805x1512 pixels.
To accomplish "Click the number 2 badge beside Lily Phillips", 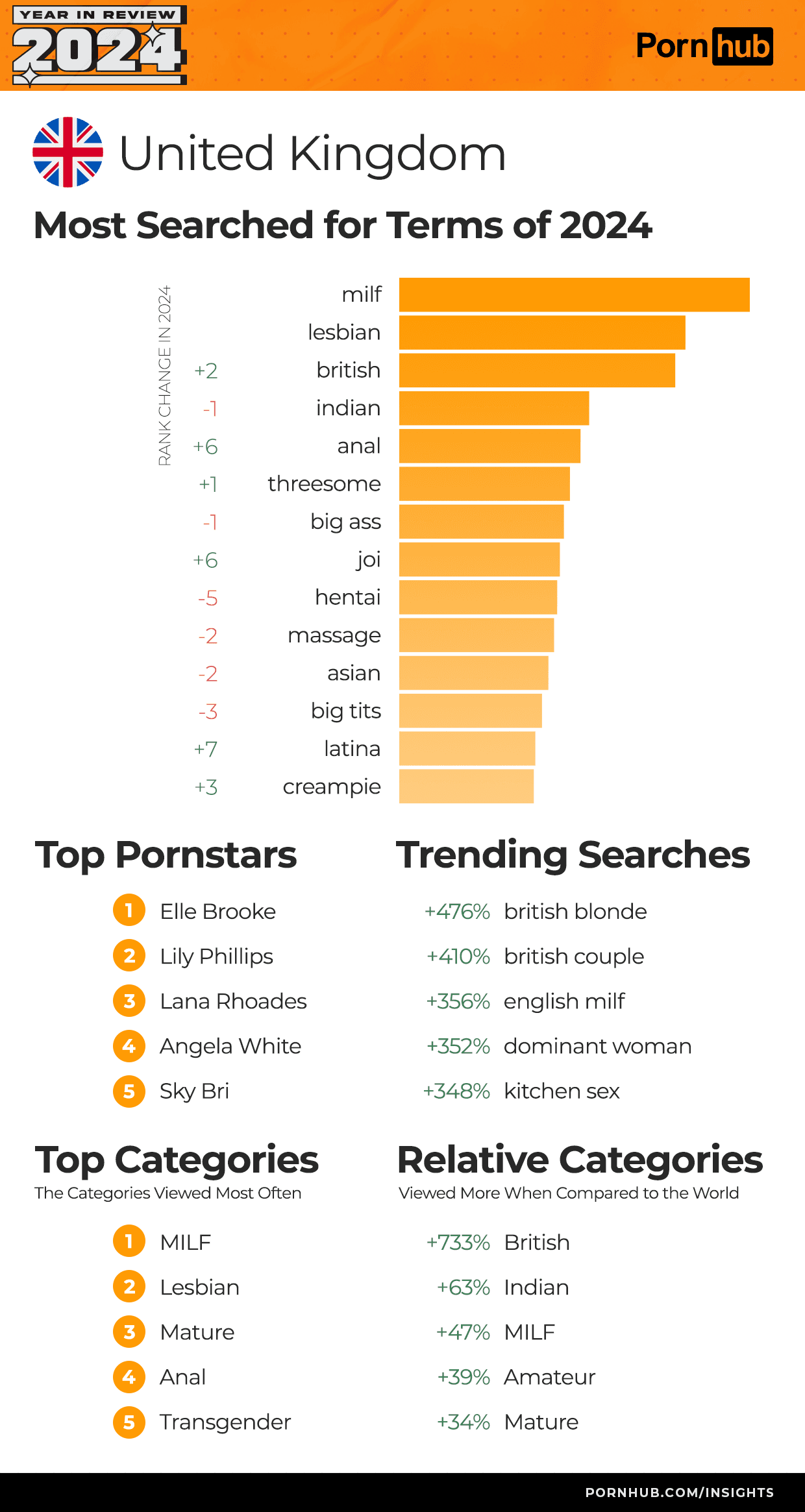I will (x=129, y=956).
